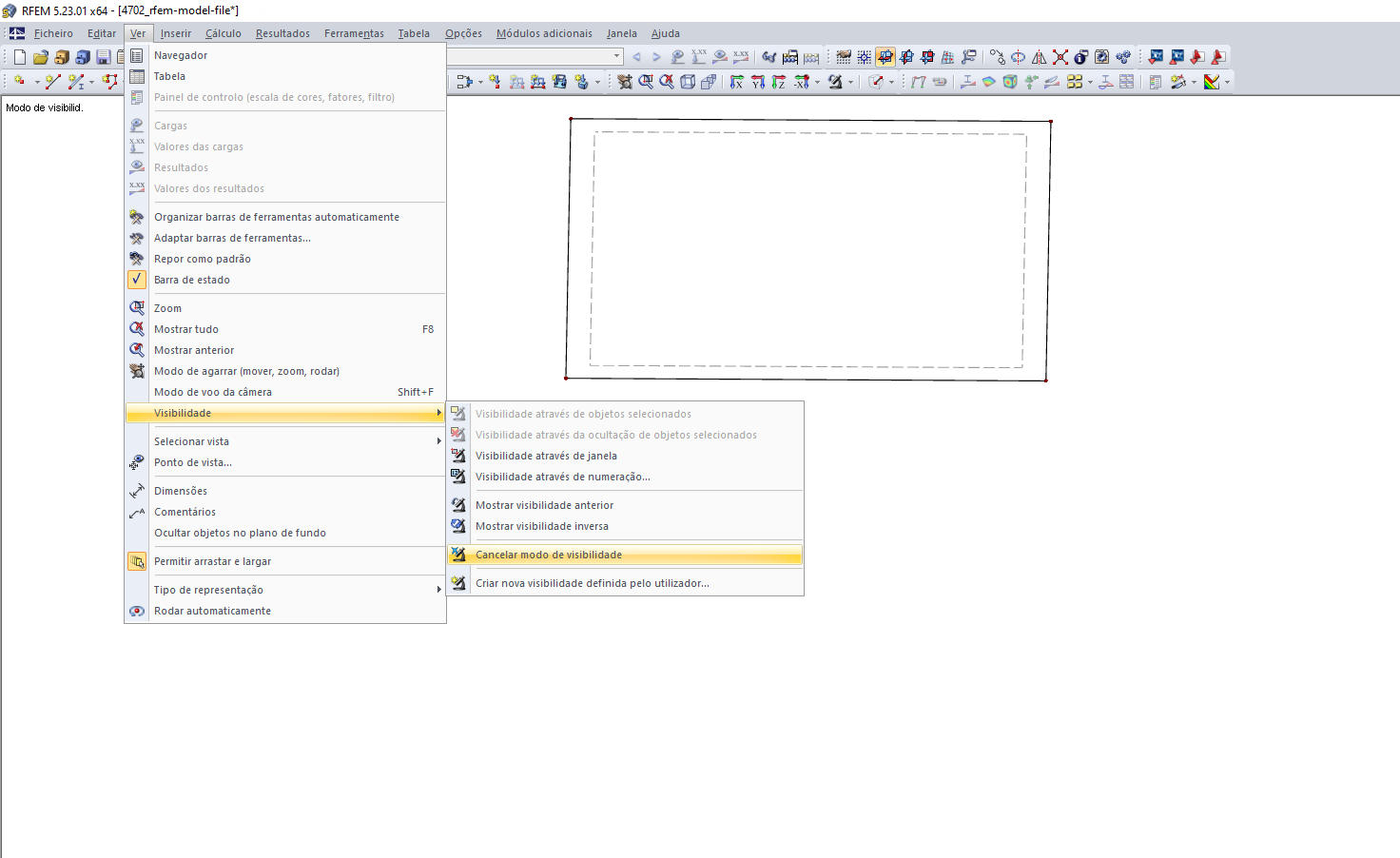Click the Open file folder icon
Screen dimensions: 1400x858
41,57
